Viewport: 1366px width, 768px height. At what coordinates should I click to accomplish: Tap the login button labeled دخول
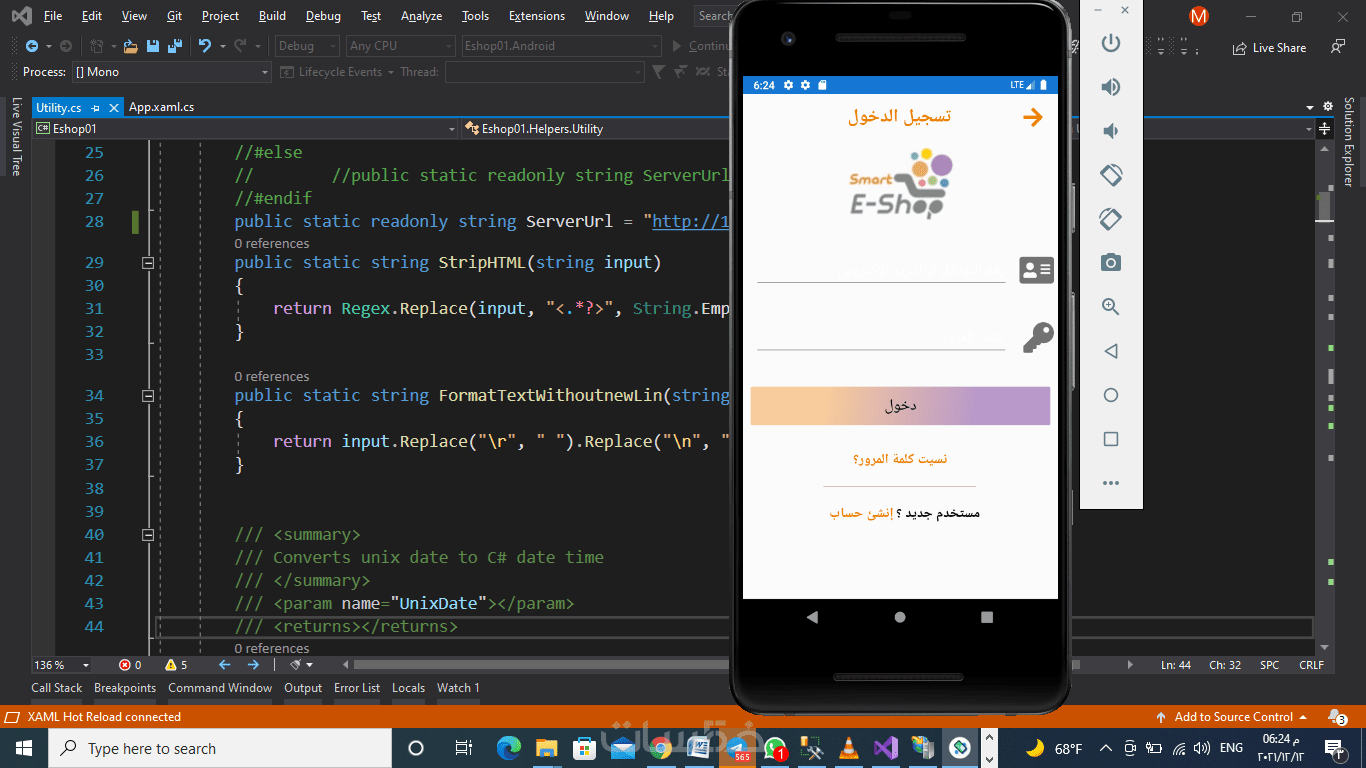(x=900, y=406)
